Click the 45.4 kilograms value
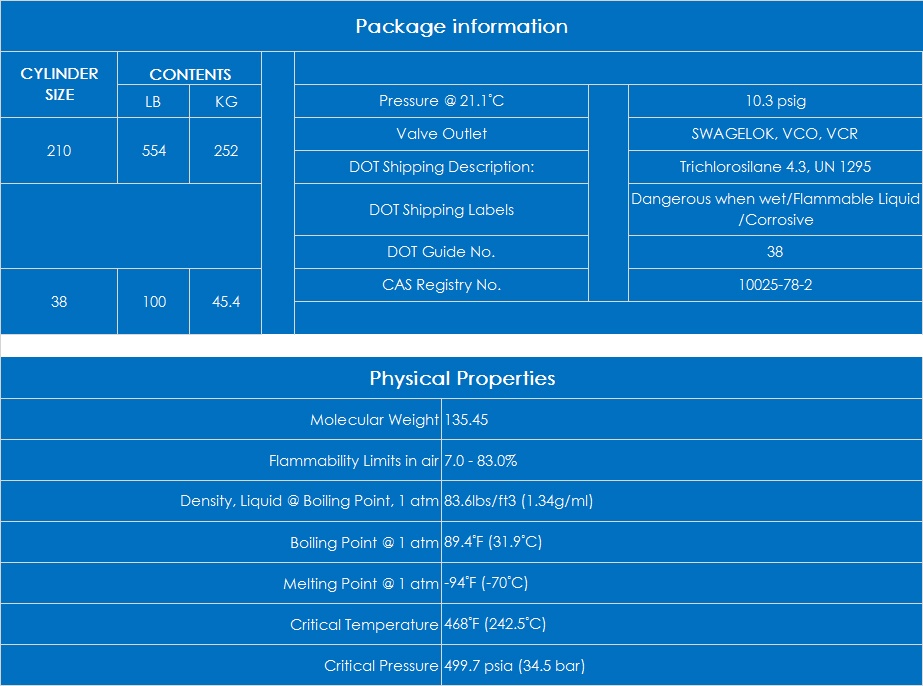Screen dimensions: 923x686 tap(226, 301)
